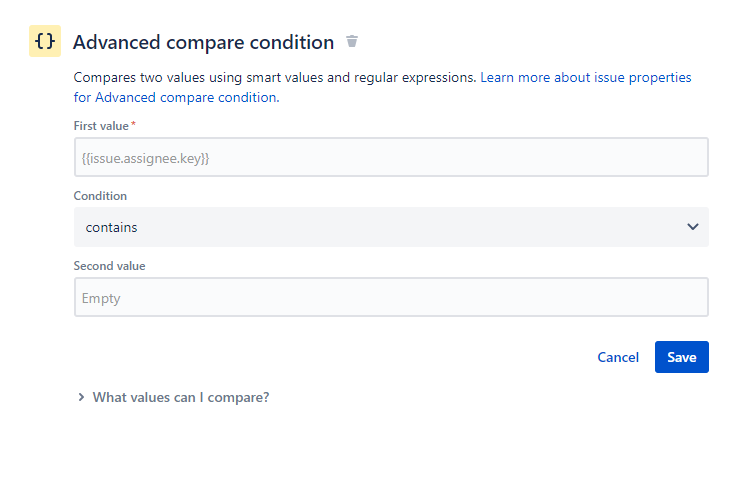
Task: Click the "First value" field label
Action: click(x=101, y=126)
